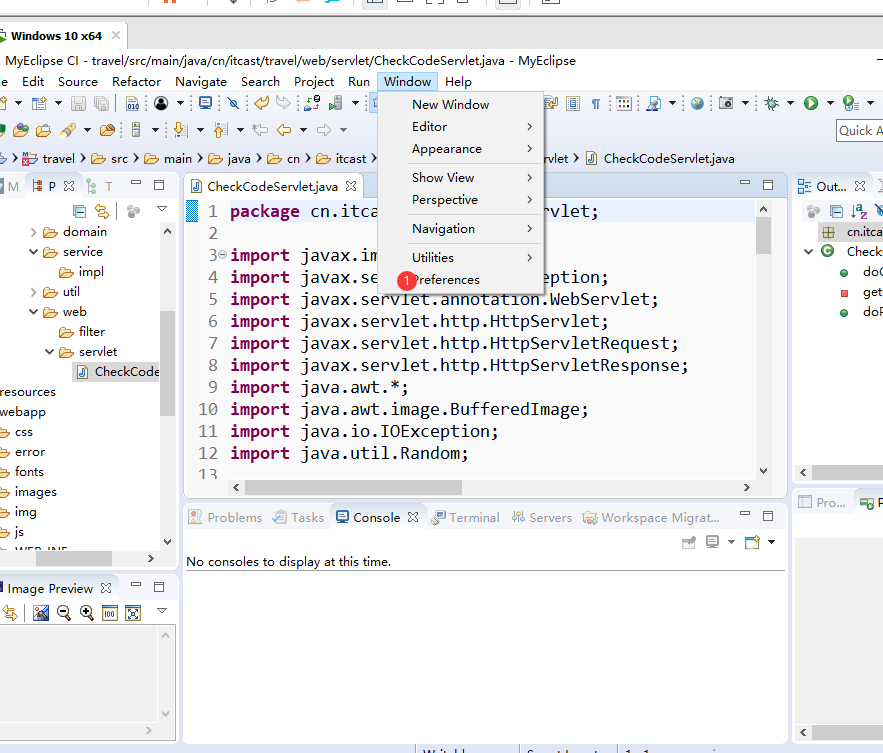
Task: Switch to the Problems tab
Action: [225, 518]
